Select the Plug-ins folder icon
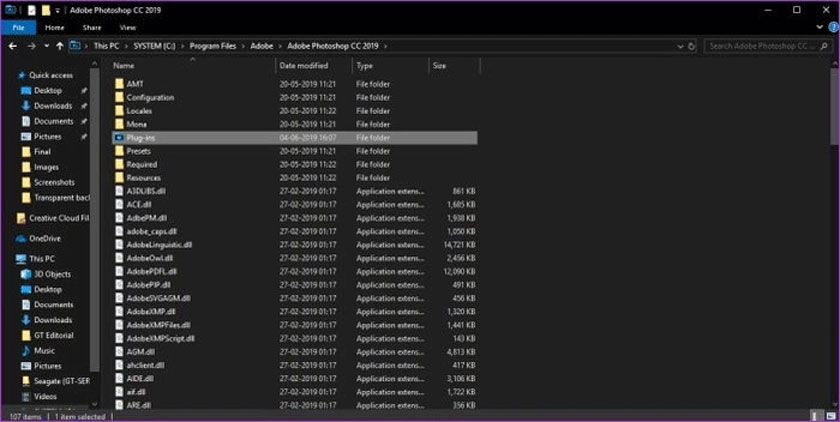Viewport: 840px width, 422px height. point(118,137)
